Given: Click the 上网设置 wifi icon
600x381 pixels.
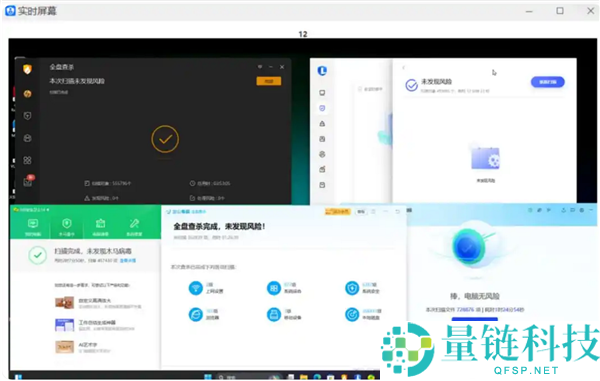Looking at the screenshot, I should [196, 288].
